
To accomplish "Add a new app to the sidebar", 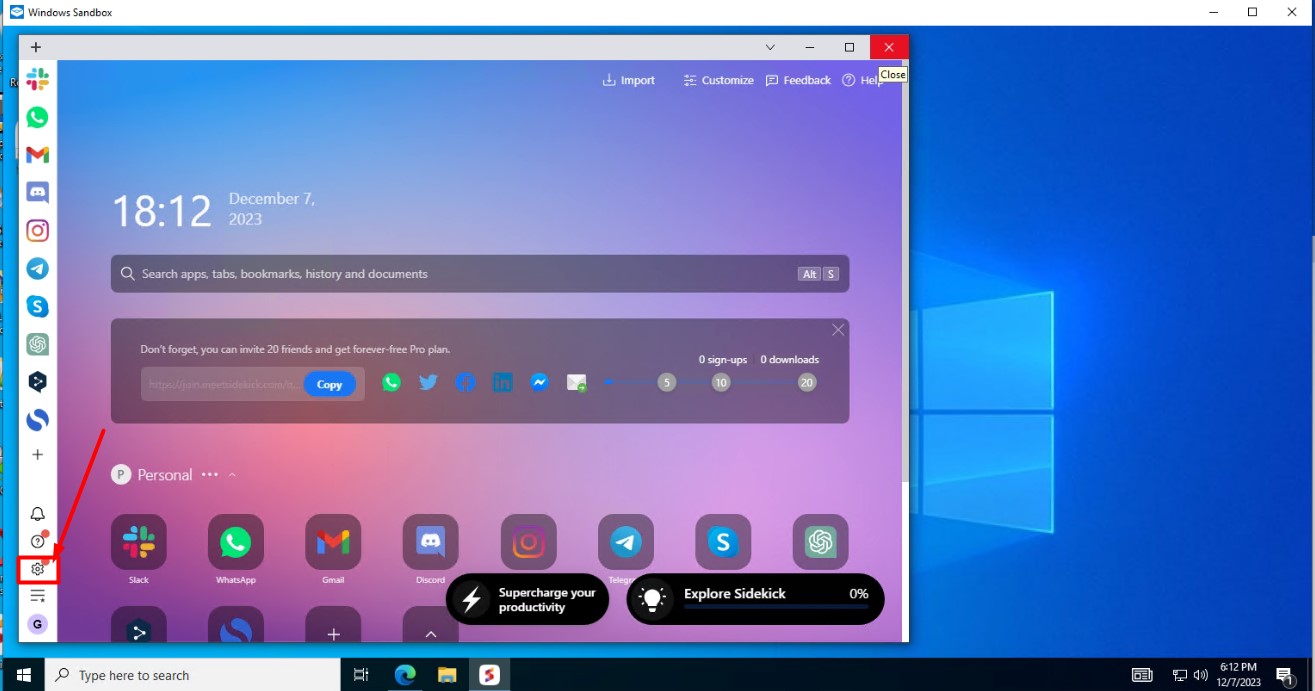I will pos(37,455).
